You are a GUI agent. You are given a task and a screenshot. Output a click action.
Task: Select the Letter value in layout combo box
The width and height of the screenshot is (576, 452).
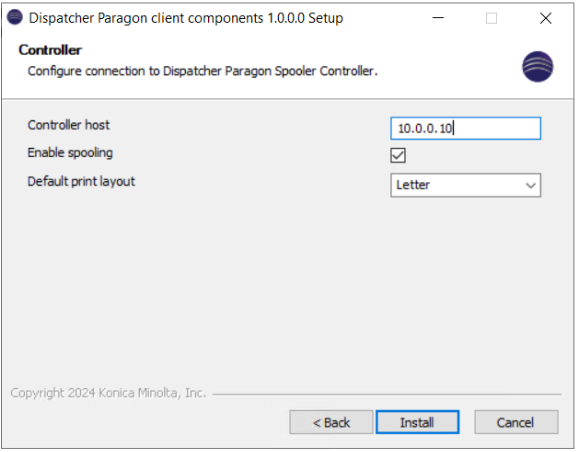pos(413,184)
